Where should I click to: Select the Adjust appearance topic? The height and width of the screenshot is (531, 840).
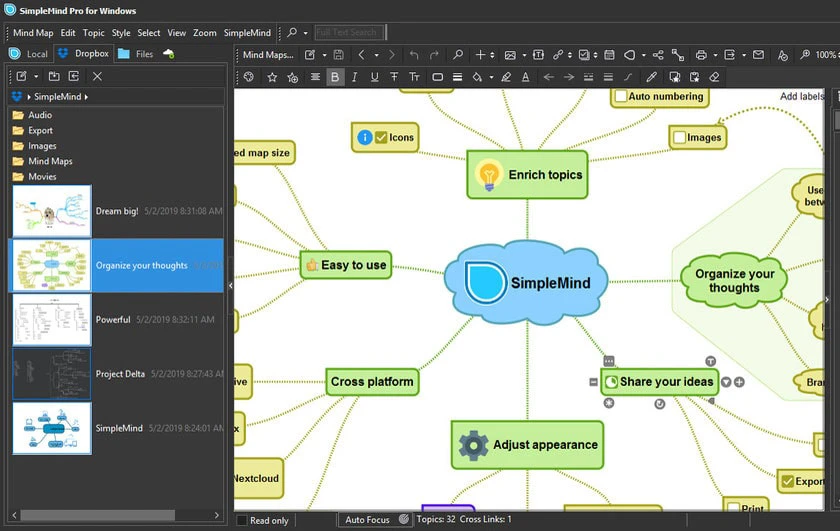click(x=527, y=445)
